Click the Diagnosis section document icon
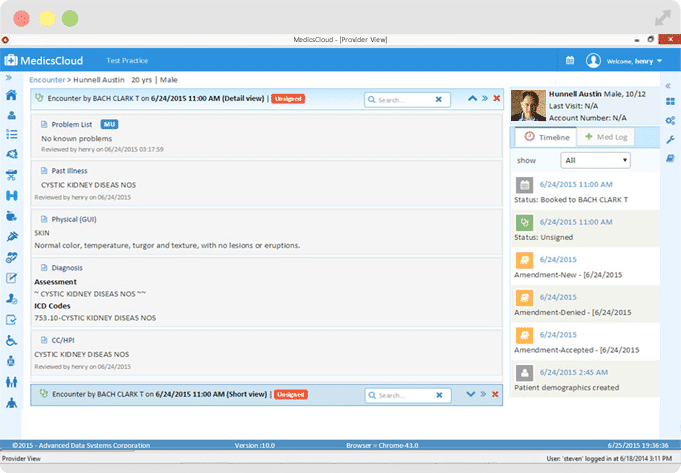 (x=44, y=268)
